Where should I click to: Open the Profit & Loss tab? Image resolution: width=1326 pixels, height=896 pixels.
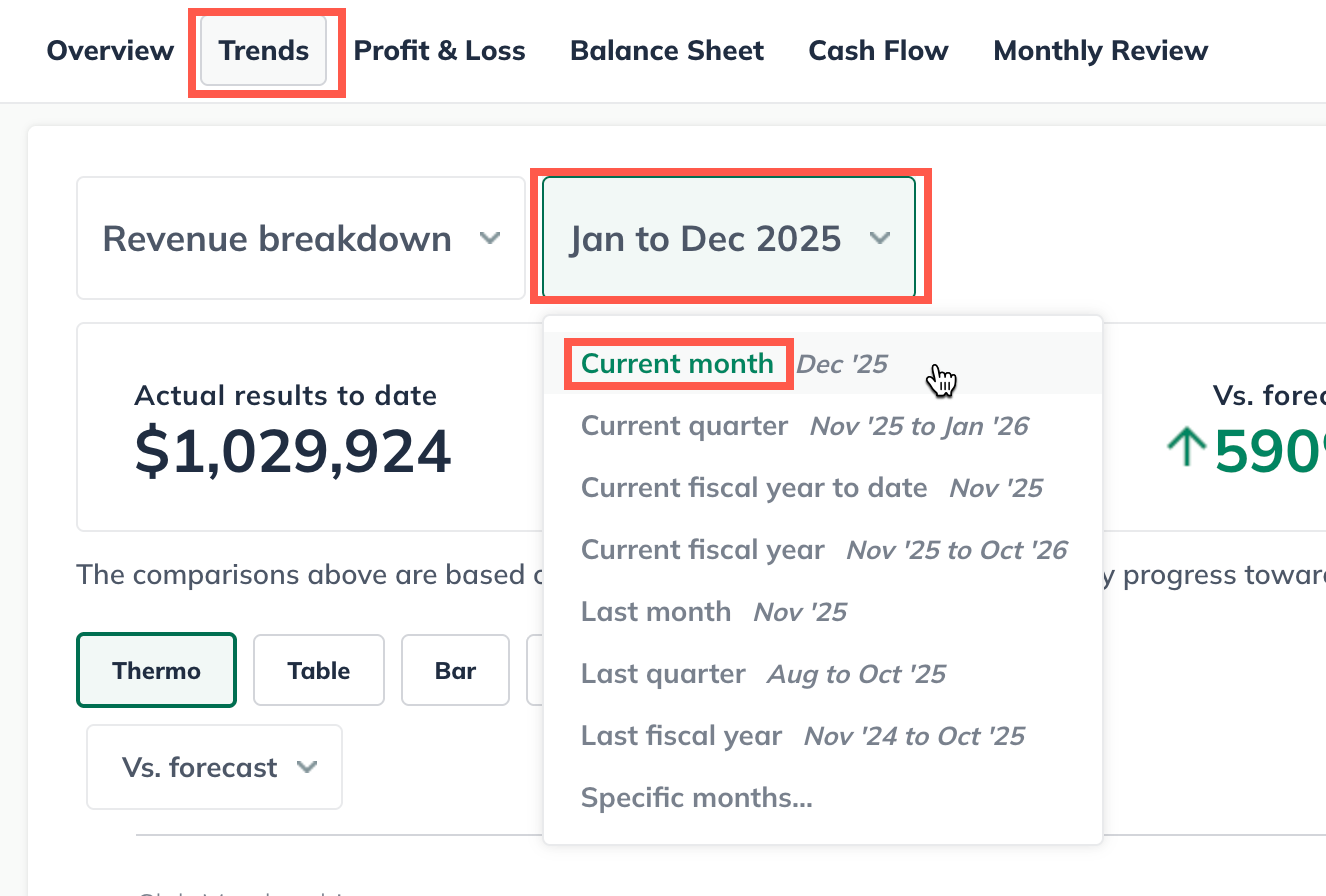pyautogui.click(x=439, y=51)
